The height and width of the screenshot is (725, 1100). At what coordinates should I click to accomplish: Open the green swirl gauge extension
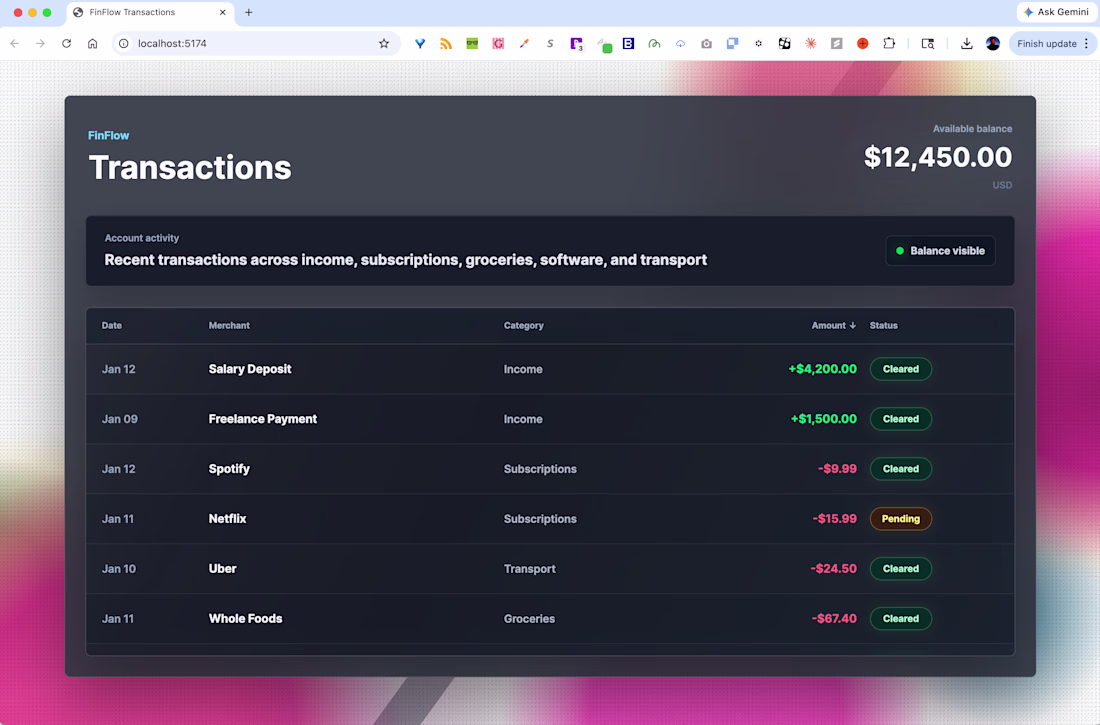coord(655,44)
